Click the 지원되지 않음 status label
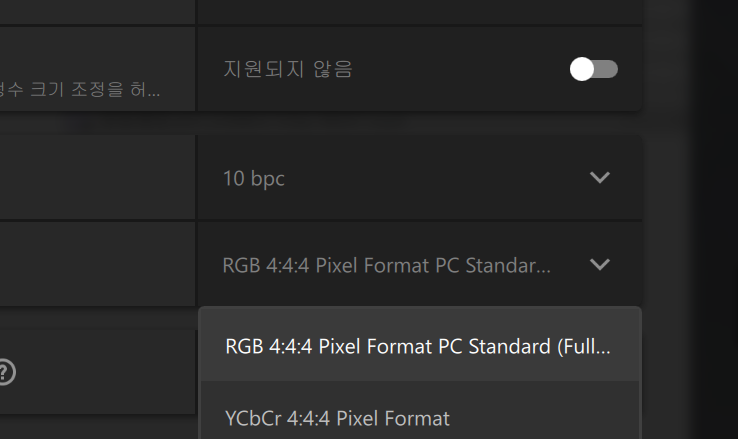The width and height of the screenshot is (738, 439). (288, 70)
